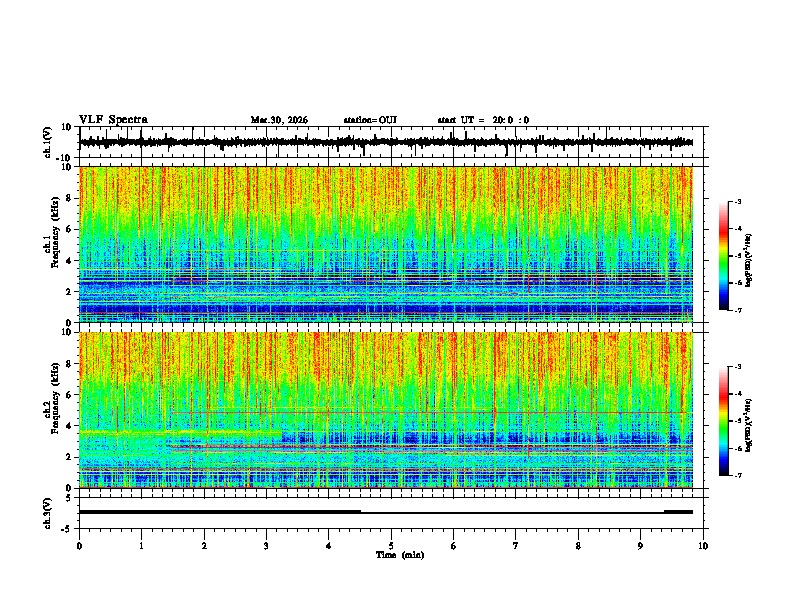Screen dimensions: 792x612
Task: Click the '-3' label on ch.2 color scale
Action: 738,367
